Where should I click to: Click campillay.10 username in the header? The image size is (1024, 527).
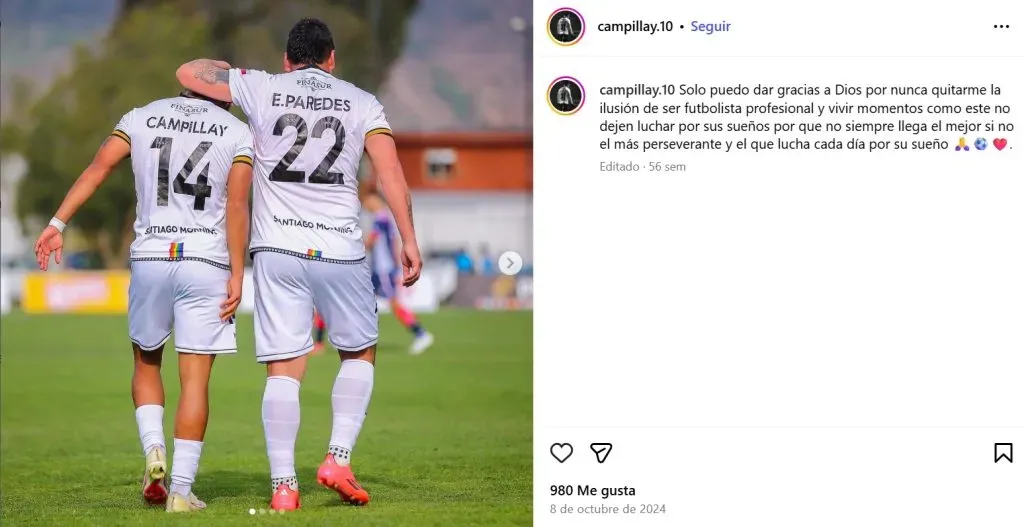pyautogui.click(x=635, y=27)
